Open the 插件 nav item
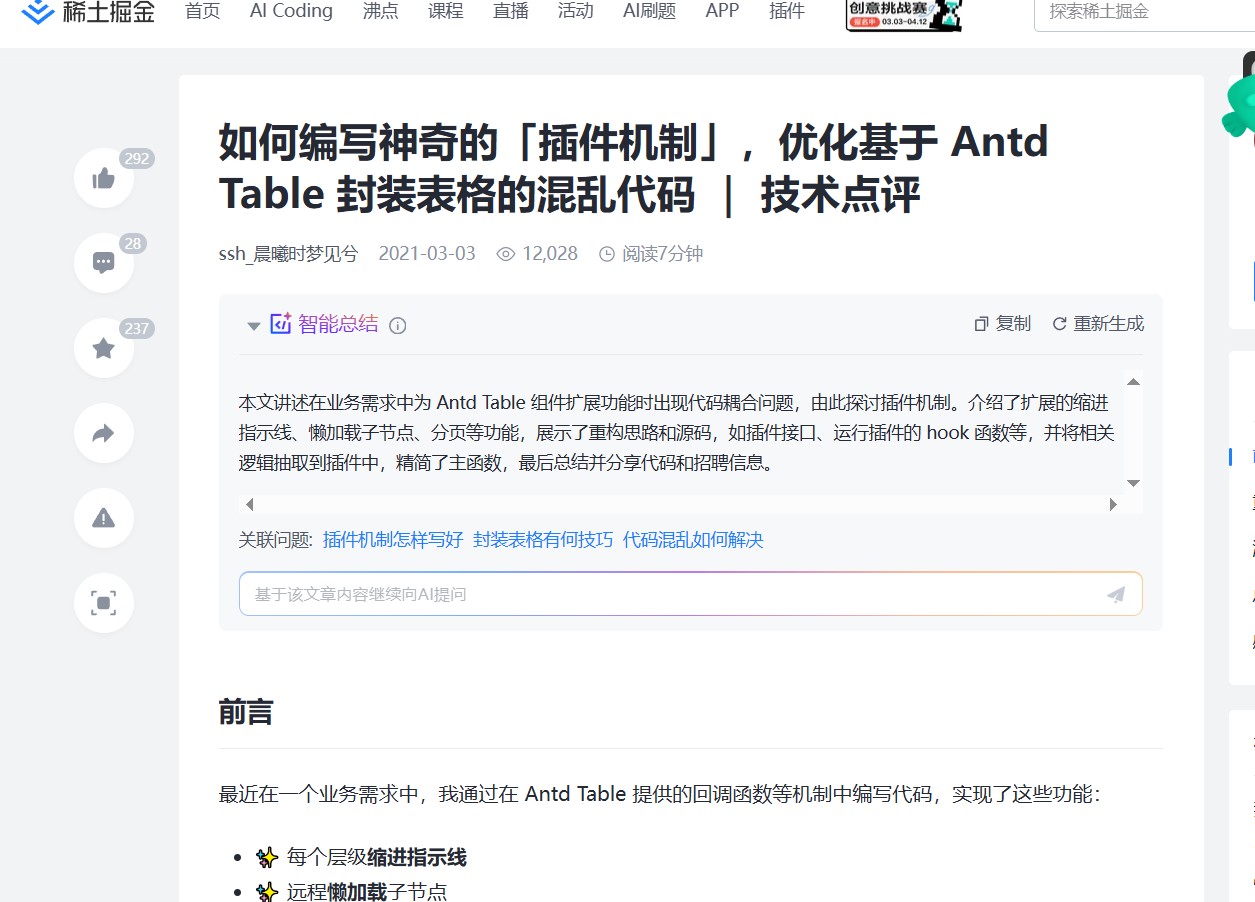The width and height of the screenshot is (1255, 902). [x=787, y=11]
